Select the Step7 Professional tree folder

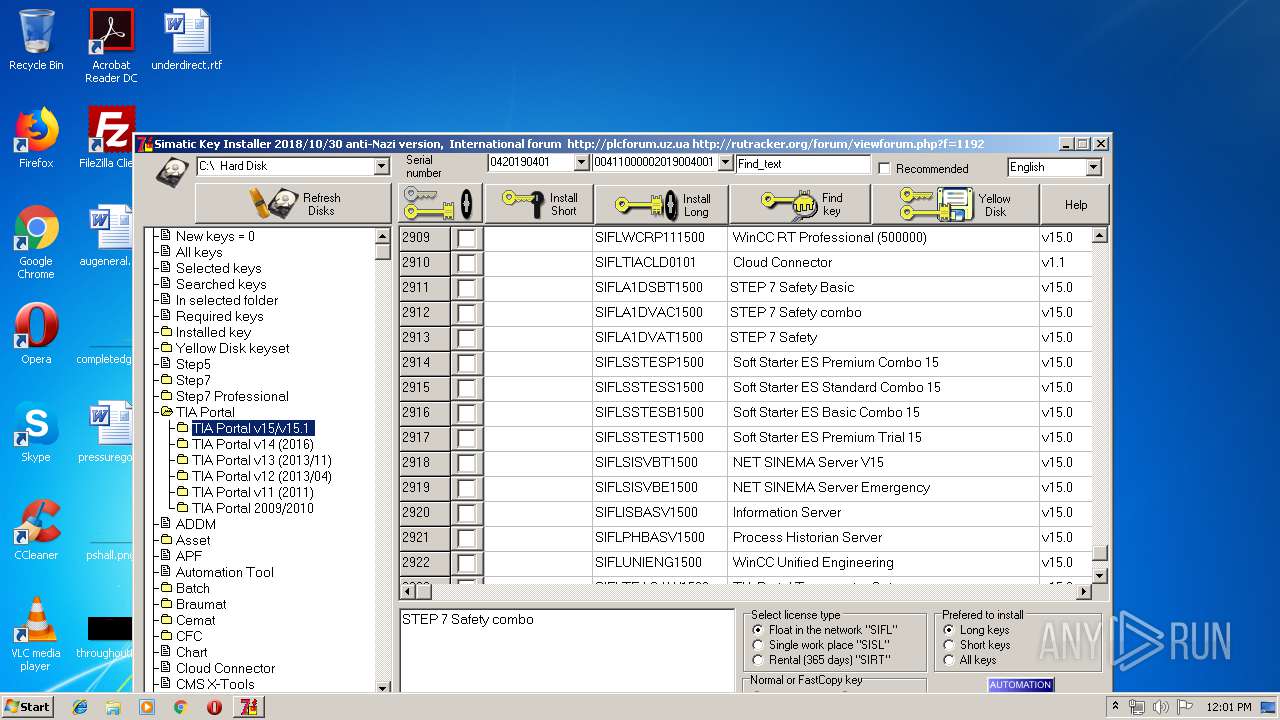point(231,396)
